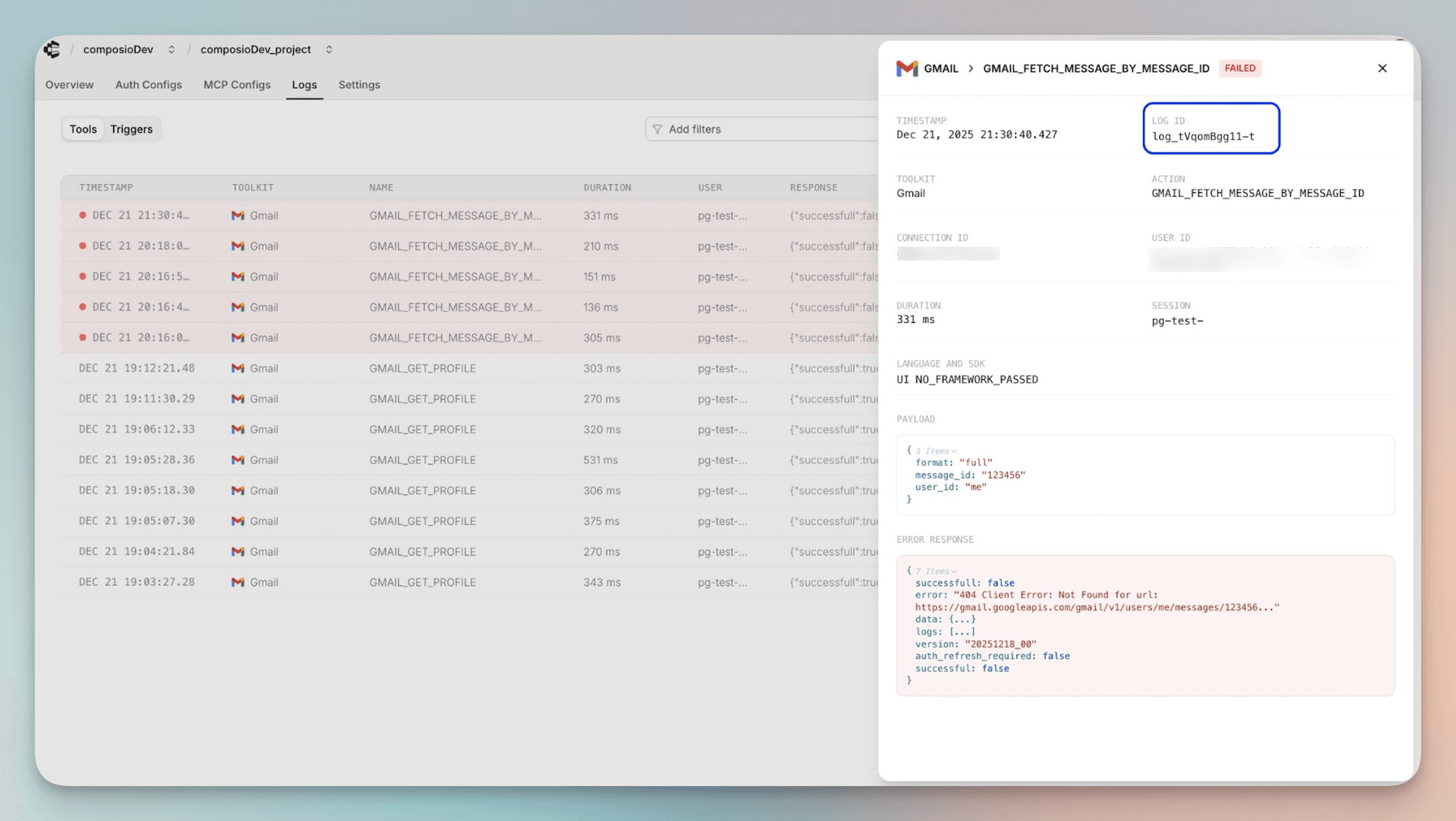Click the Gmail toolkit icon on the first failed row
Image resolution: width=1456 pixels, height=821 pixels.
pyautogui.click(x=237, y=215)
